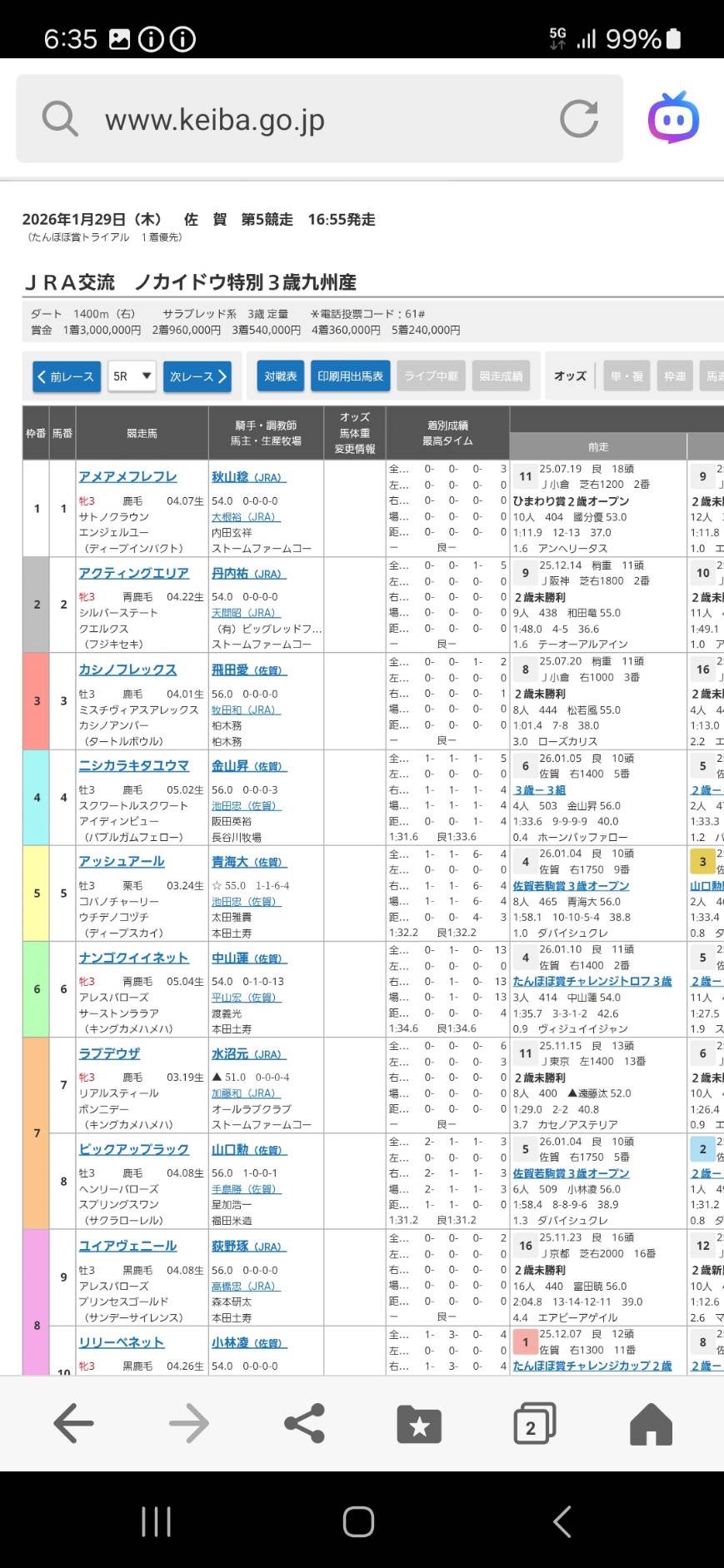Open the tab switcher showing 2 tabs
The height and width of the screenshot is (1568, 724).
533,1423
